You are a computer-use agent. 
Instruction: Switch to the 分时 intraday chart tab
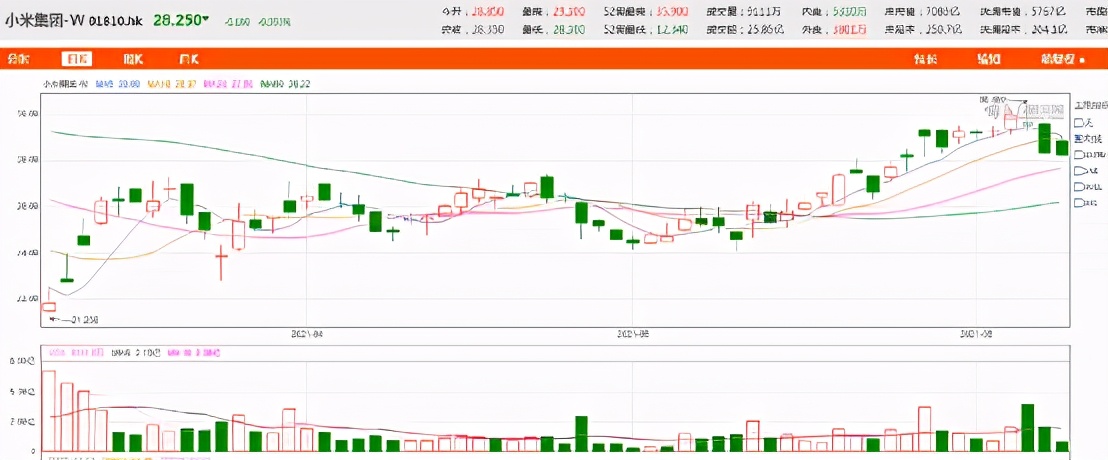point(18,59)
